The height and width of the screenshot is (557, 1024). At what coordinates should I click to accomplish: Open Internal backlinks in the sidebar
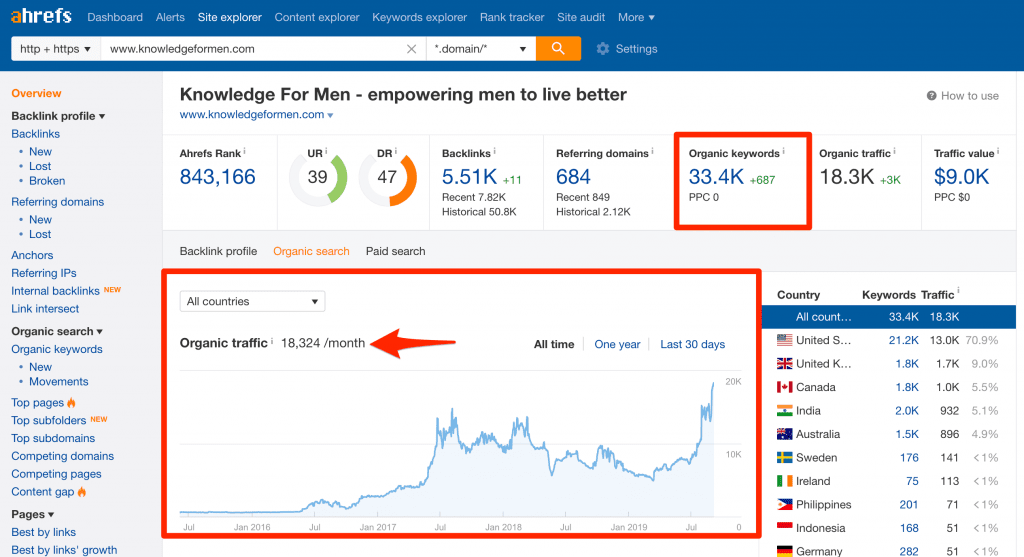[56, 291]
